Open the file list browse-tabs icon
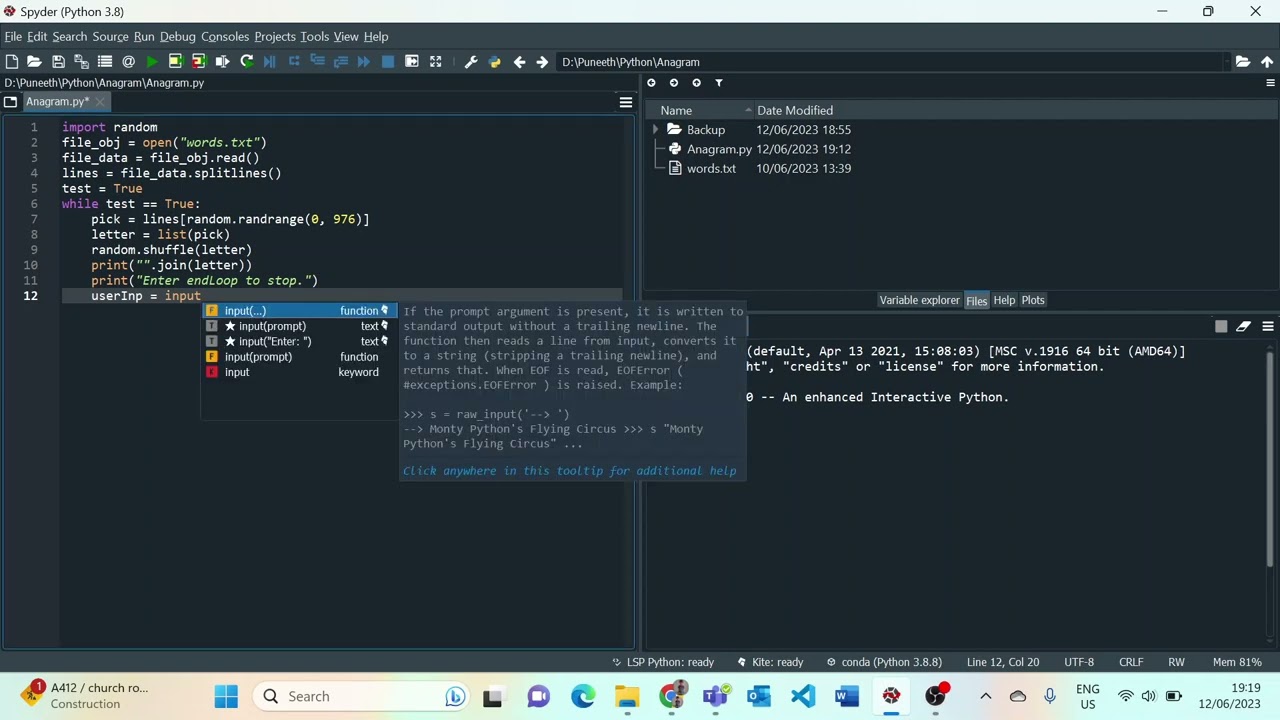1280x720 pixels. 104,62
